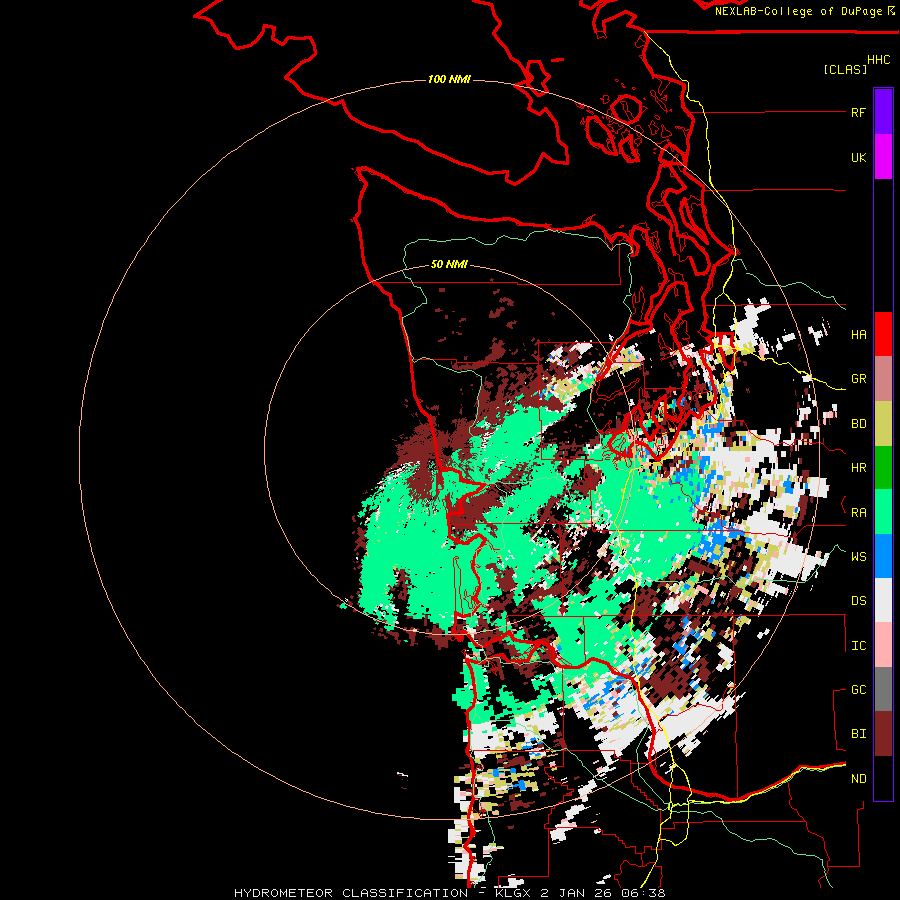Click the RA legend label
Image resolution: width=900 pixels, height=900 pixels.
click(x=858, y=513)
